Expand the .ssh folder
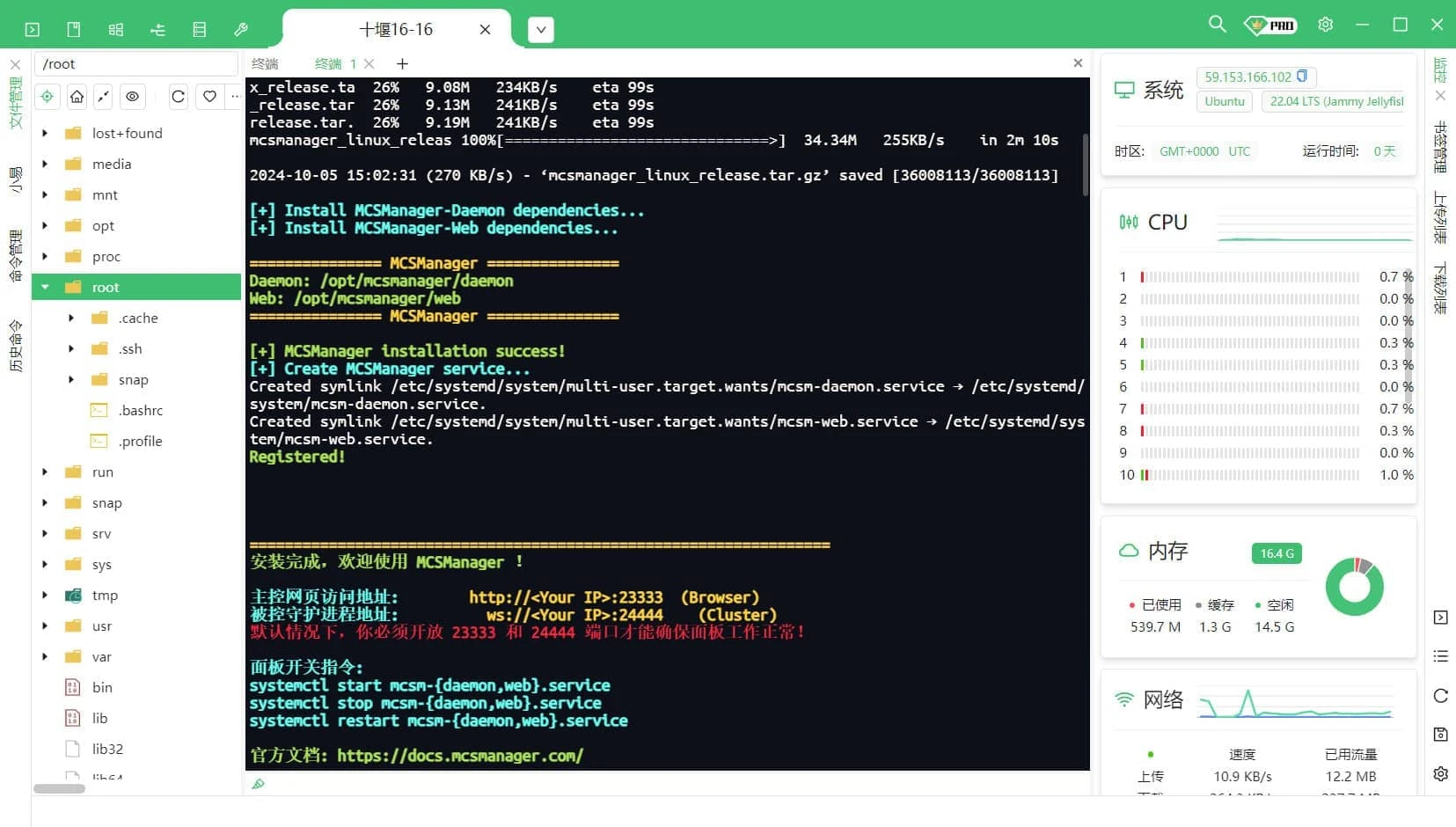This screenshot has width=1456, height=827. click(x=71, y=348)
